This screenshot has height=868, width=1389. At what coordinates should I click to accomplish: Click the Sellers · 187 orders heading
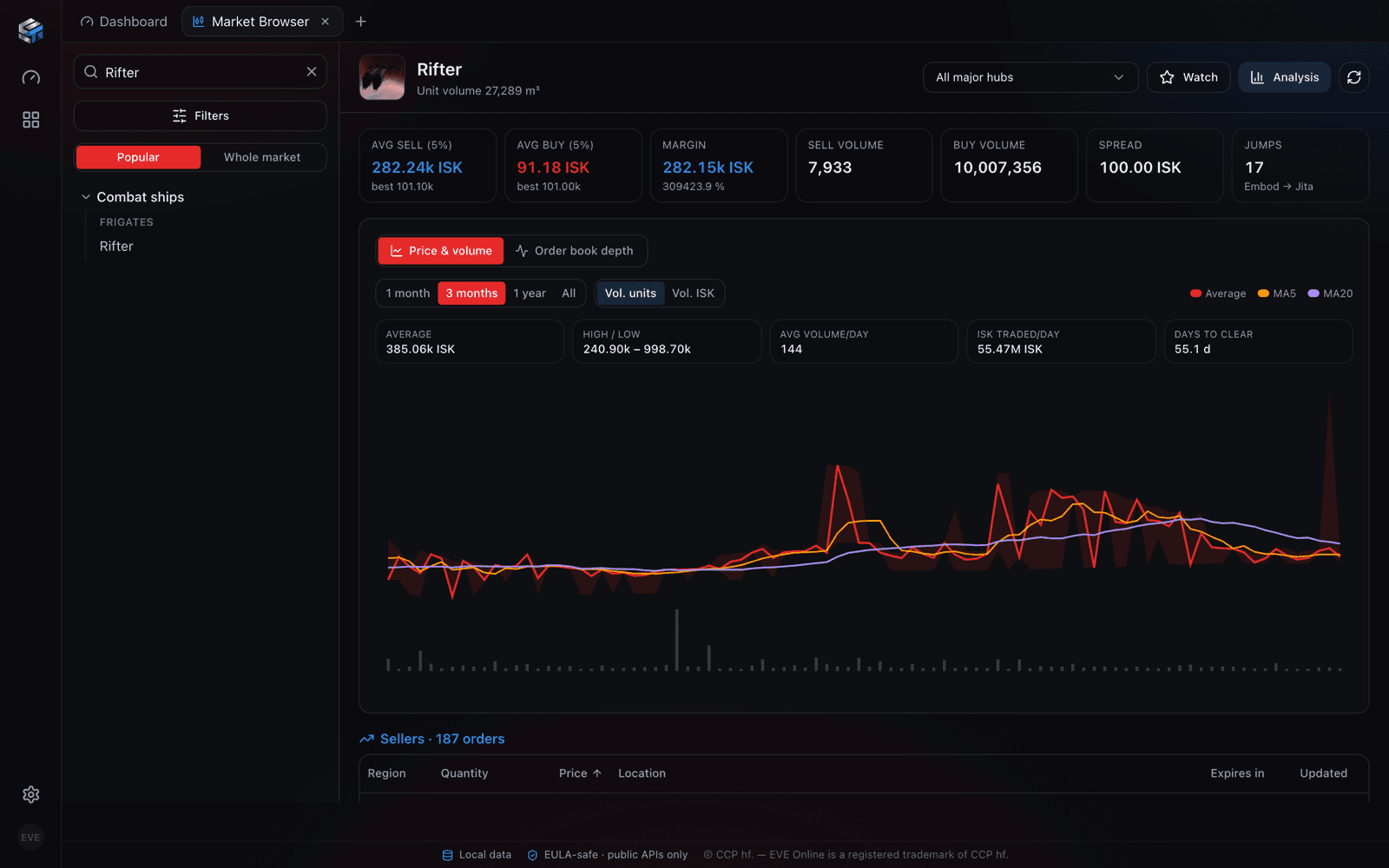point(443,739)
